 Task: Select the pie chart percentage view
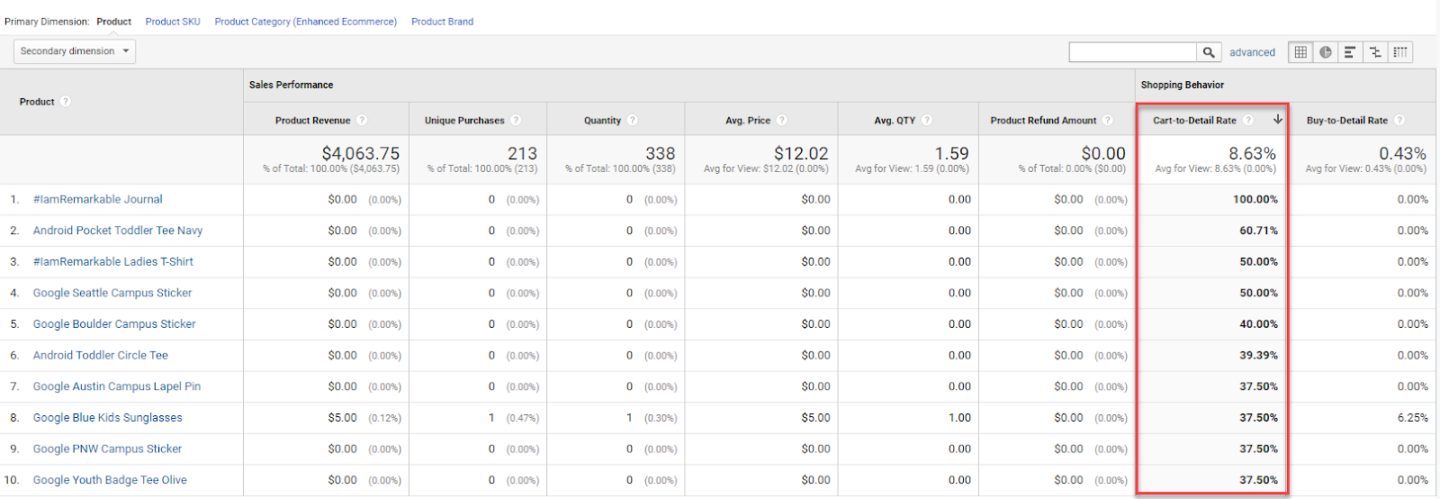tap(1326, 52)
